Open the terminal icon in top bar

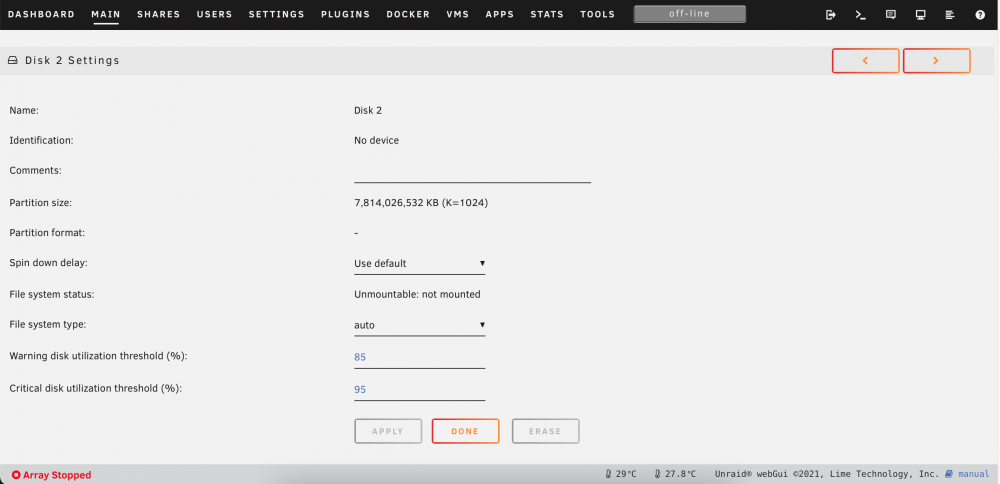pos(860,15)
